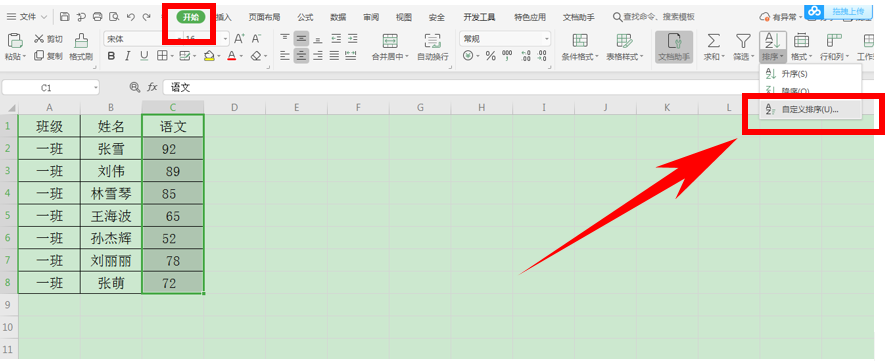Click the font color red A swatch
Viewport: 887px width, 361px height.
[x=231, y=56]
